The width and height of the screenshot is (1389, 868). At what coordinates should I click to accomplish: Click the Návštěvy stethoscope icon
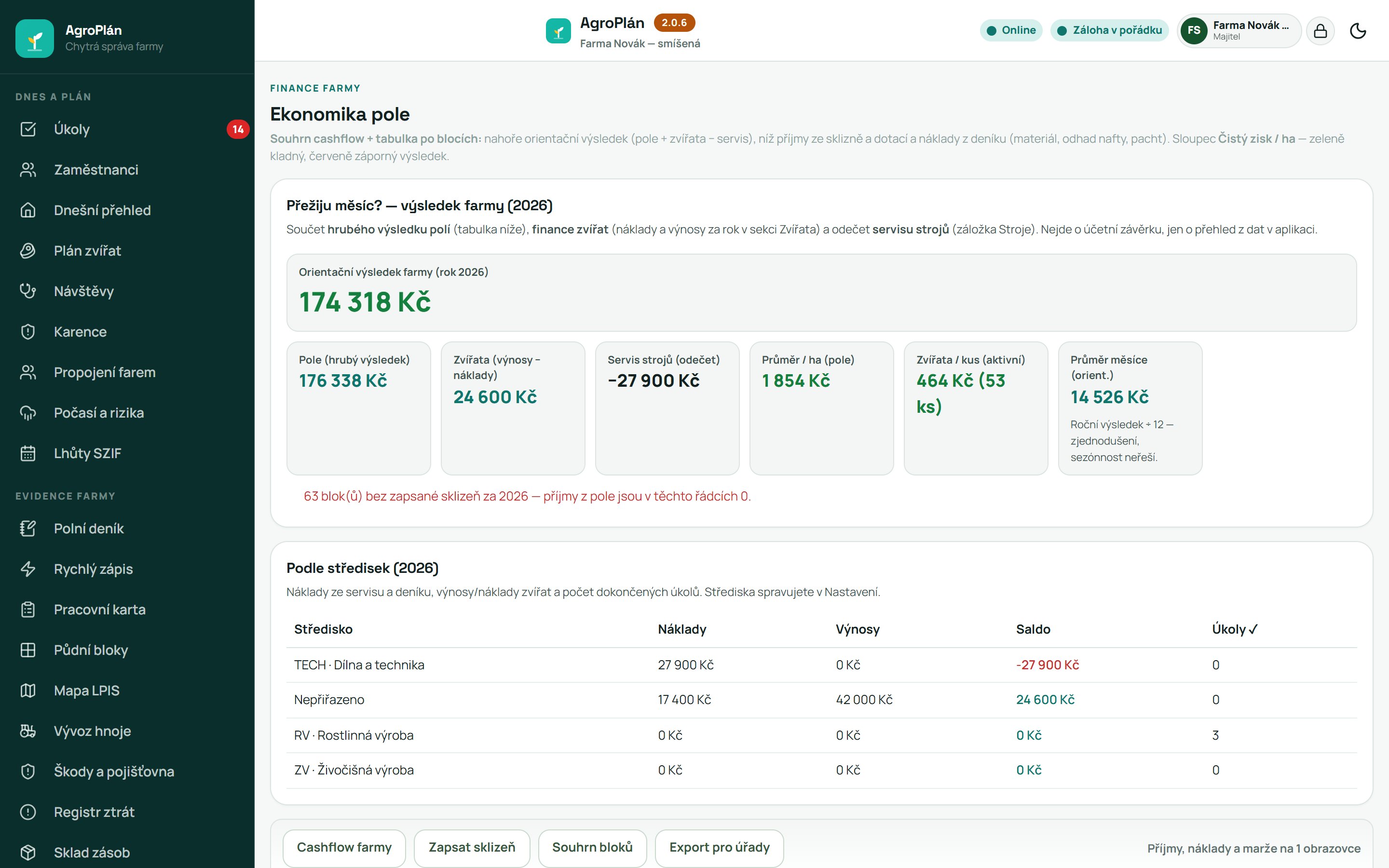[27, 291]
